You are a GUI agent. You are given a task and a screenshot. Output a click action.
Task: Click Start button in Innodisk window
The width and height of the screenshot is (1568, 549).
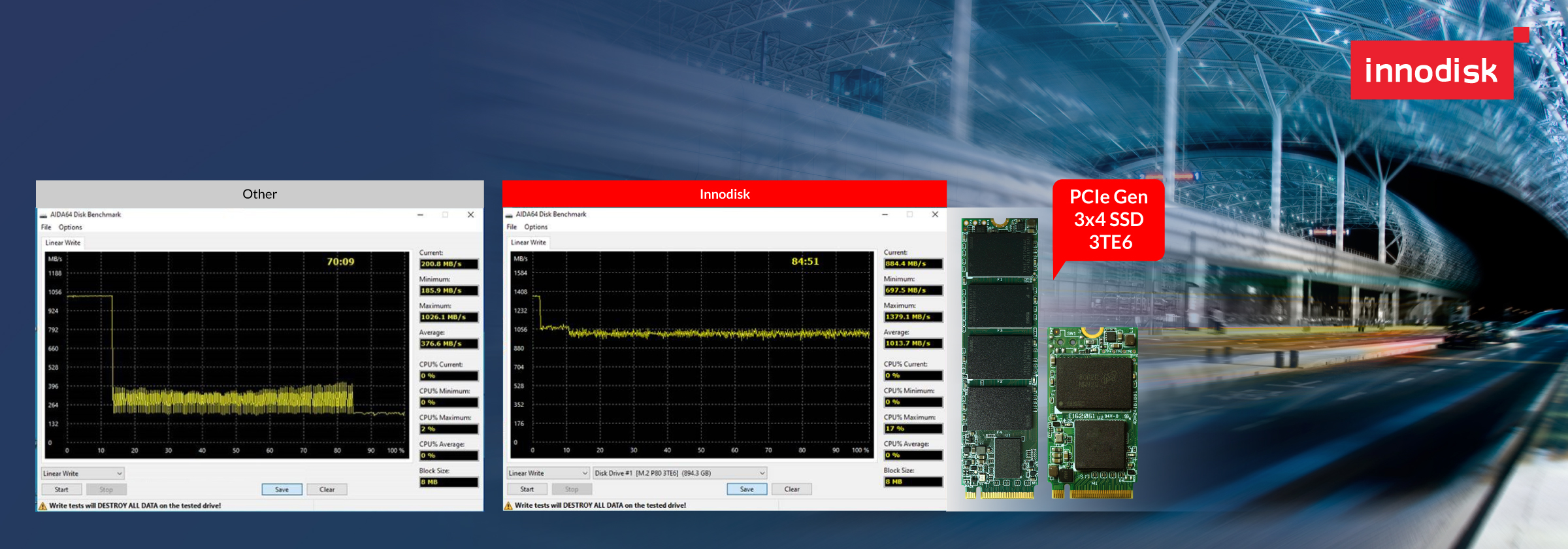[527, 489]
